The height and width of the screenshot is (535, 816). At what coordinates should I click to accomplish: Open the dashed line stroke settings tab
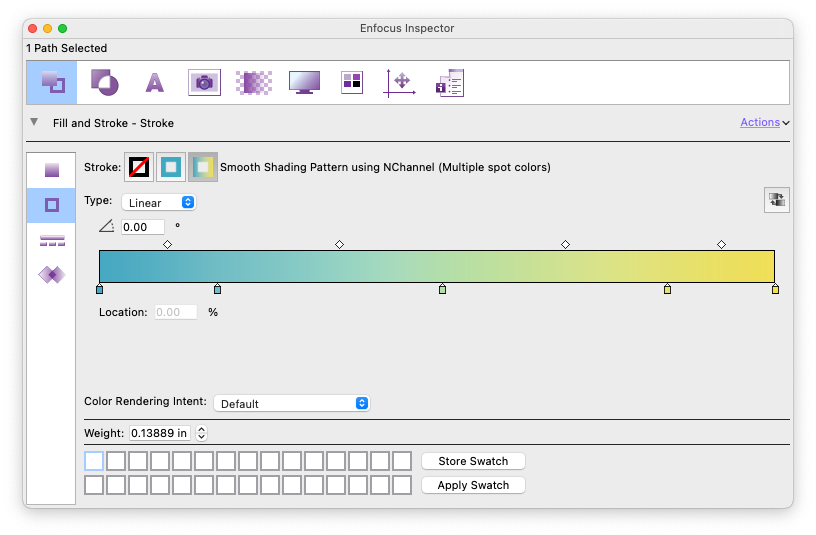pyautogui.click(x=52, y=240)
